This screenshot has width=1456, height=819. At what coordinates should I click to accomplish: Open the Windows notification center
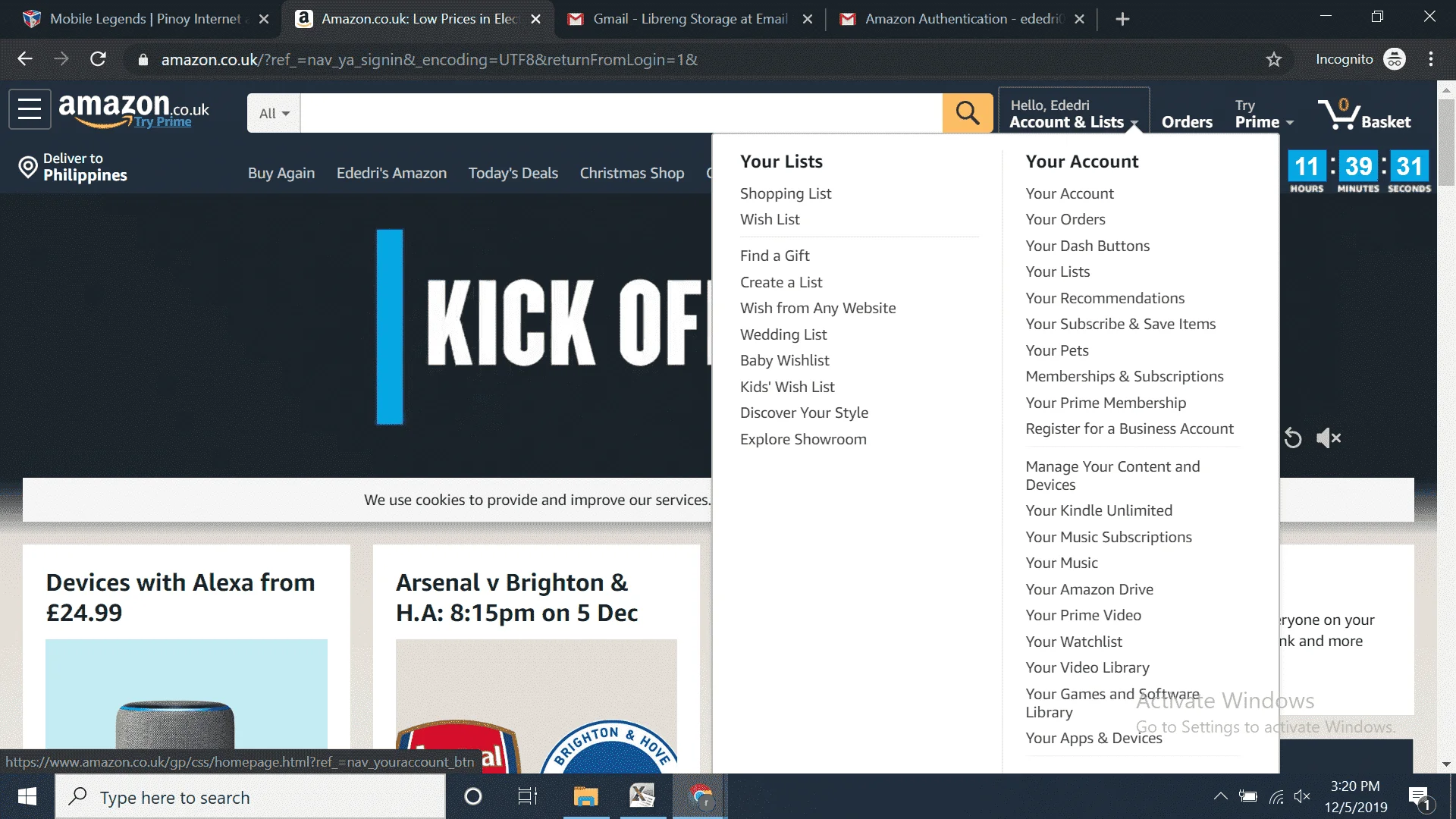click(1420, 797)
